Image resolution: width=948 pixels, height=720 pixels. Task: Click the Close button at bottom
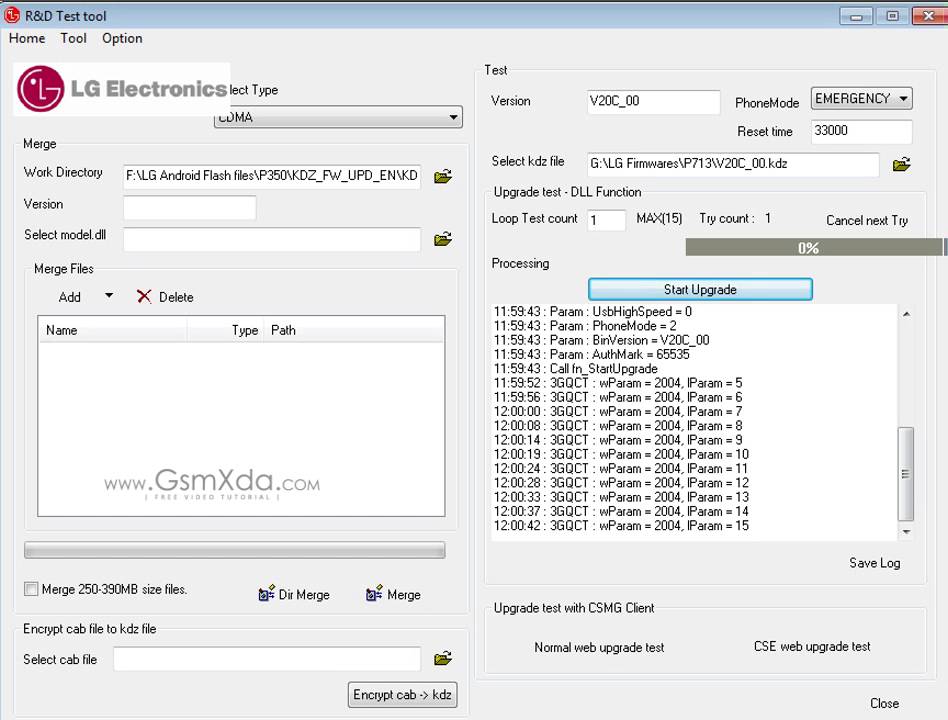(x=885, y=703)
